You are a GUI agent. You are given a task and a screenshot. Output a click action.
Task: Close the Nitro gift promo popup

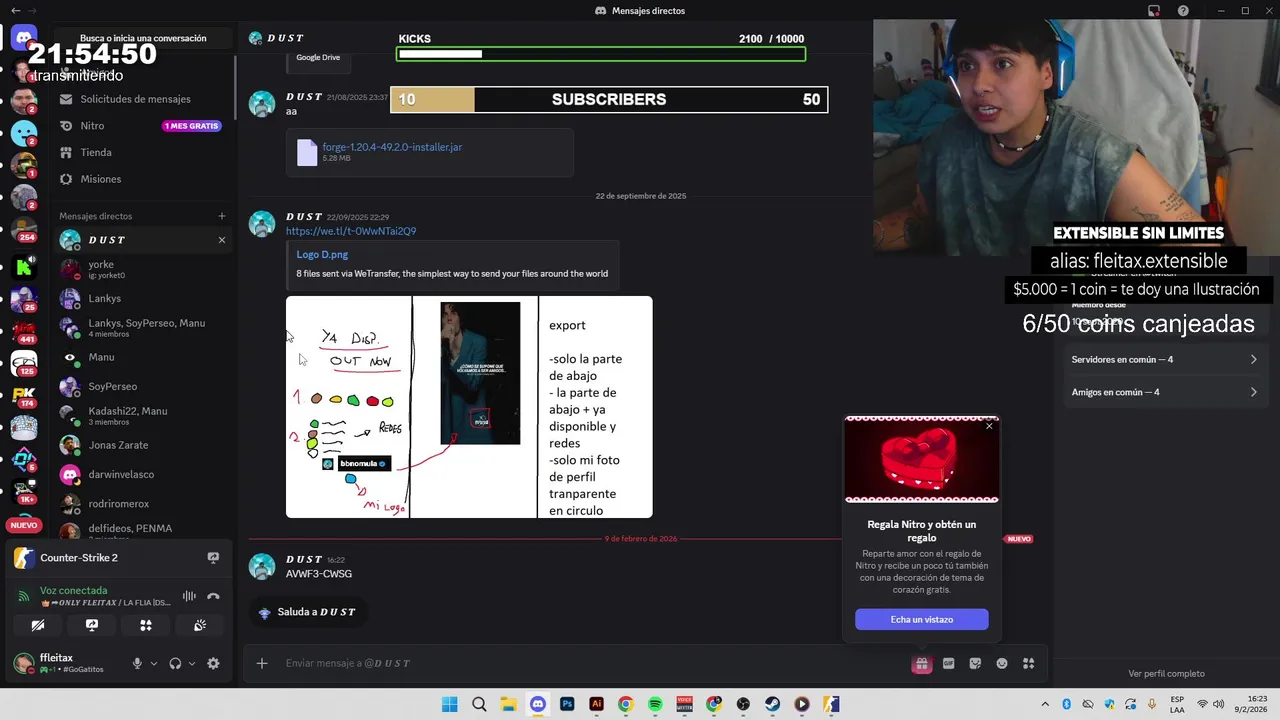click(x=989, y=426)
